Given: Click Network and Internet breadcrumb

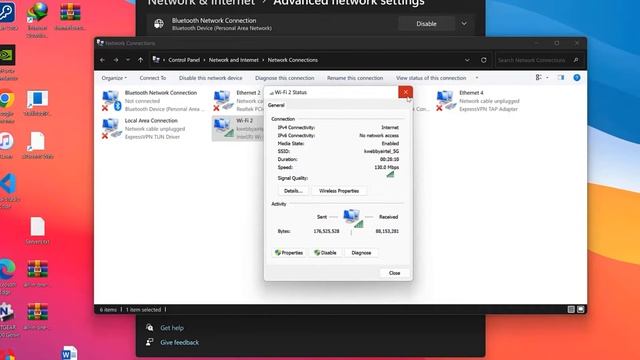Looking at the screenshot, I should [233, 60].
